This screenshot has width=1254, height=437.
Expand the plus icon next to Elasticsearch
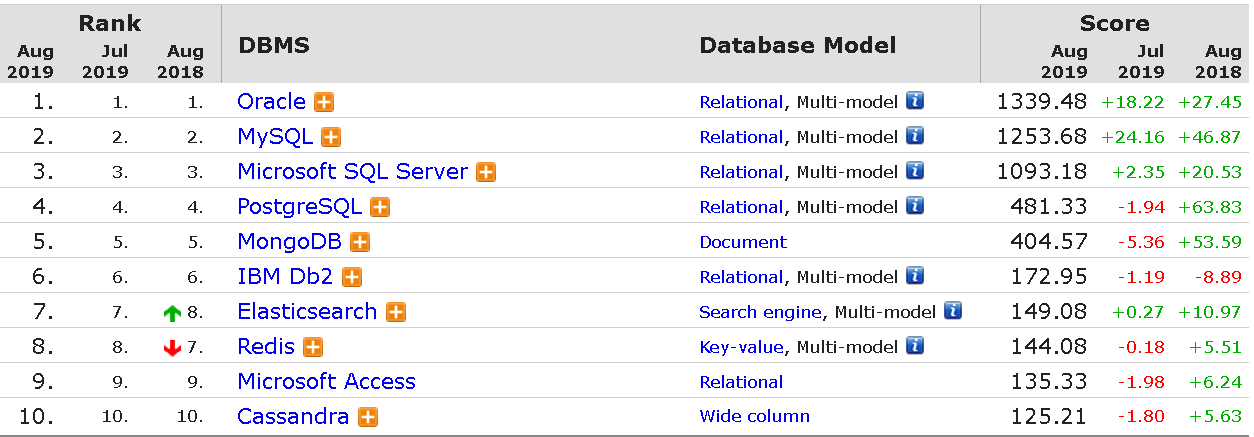[x=396, y=312]
